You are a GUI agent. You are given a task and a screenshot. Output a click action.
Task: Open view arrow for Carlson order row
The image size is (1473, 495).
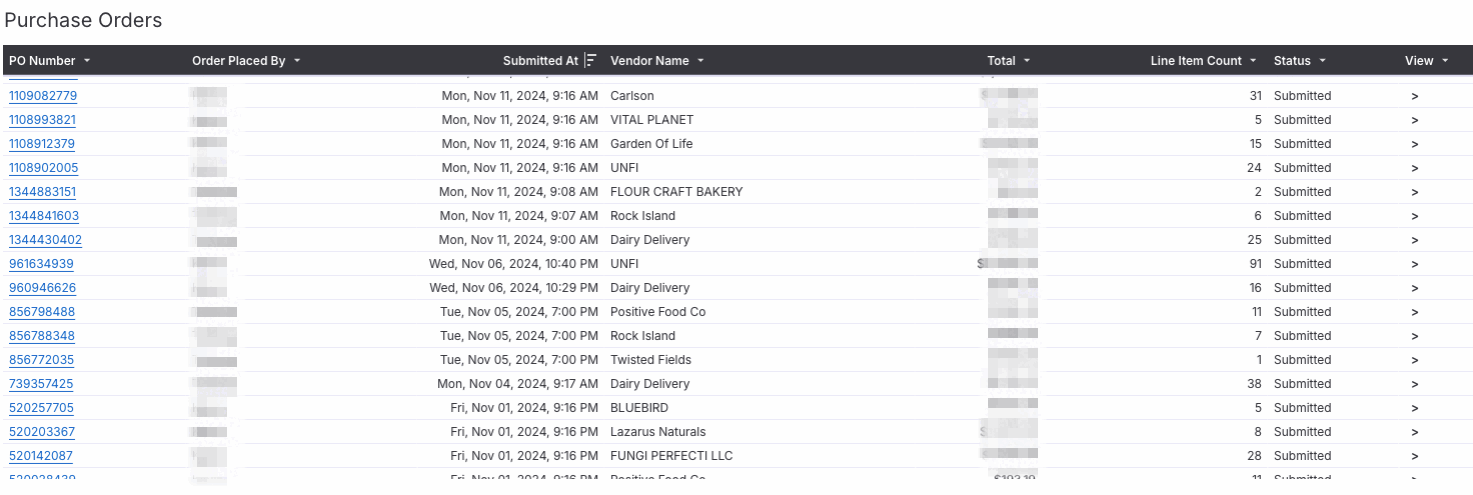tap(1414, 96)
